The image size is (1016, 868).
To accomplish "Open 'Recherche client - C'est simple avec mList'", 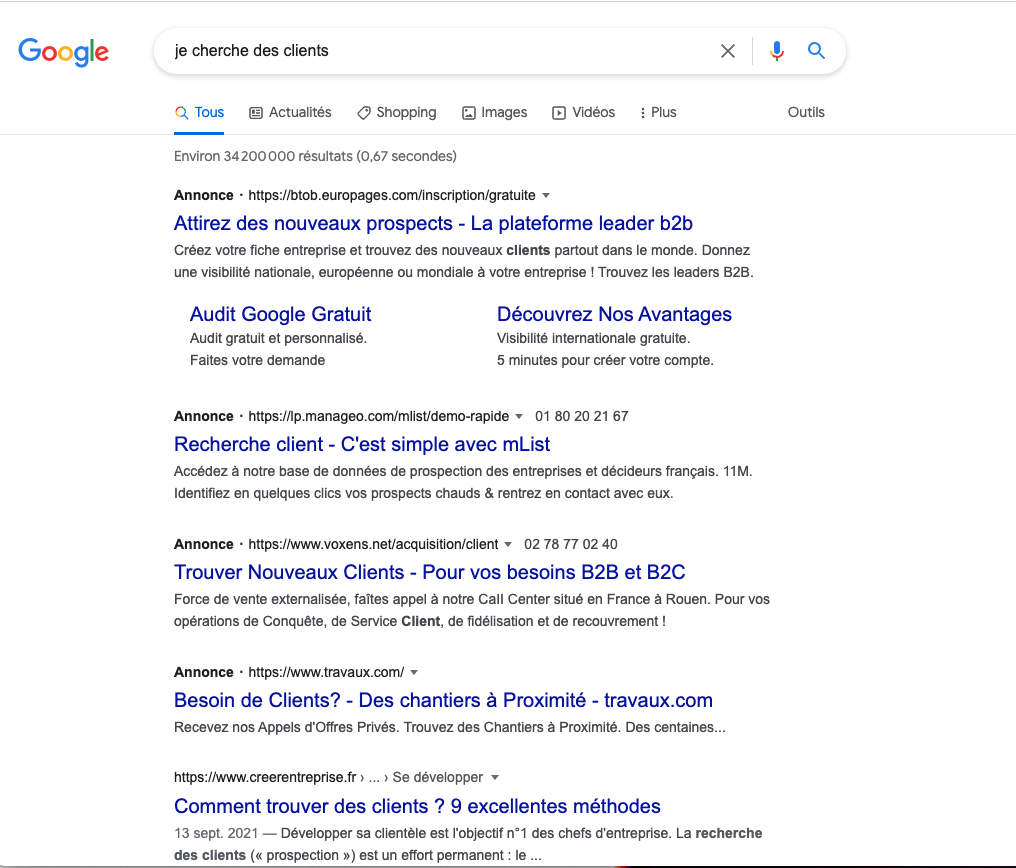I will tap(362, 444).
